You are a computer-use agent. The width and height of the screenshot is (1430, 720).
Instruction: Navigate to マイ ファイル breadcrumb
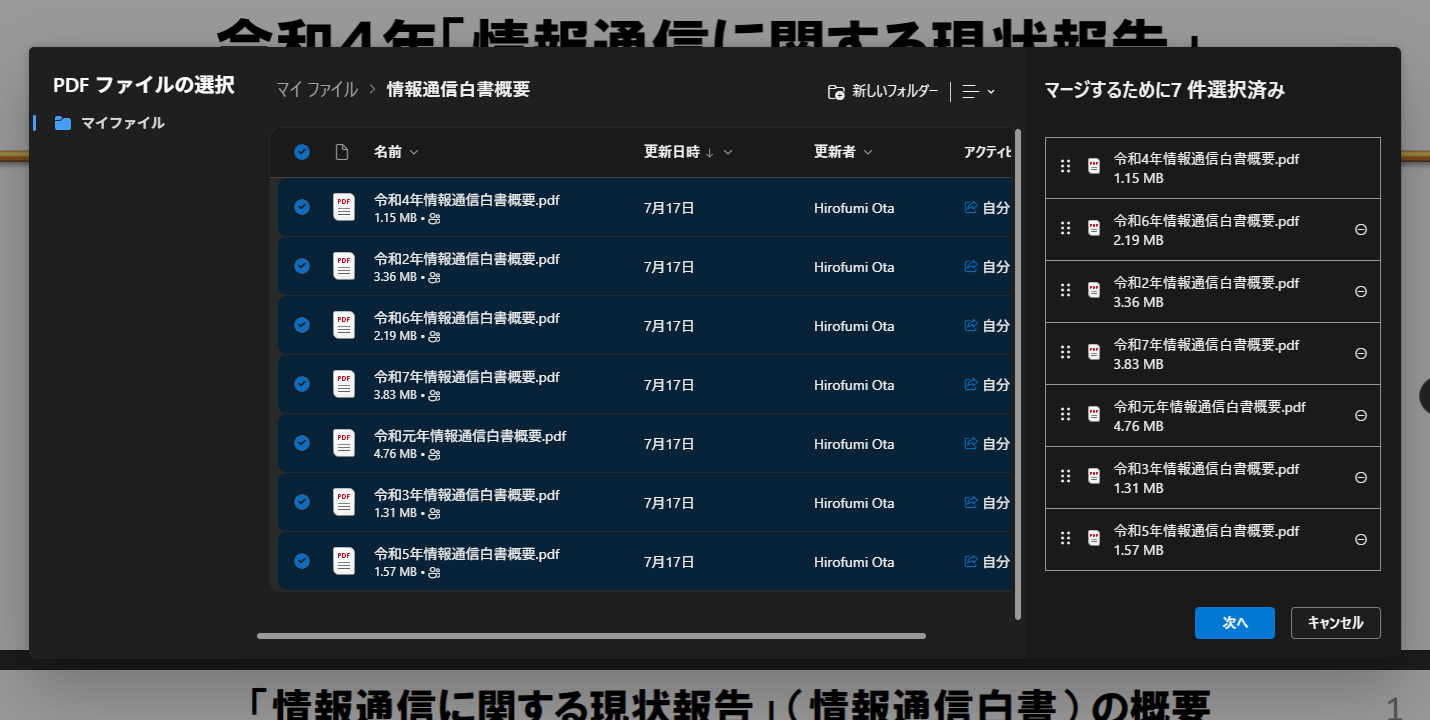click(317, 90)
